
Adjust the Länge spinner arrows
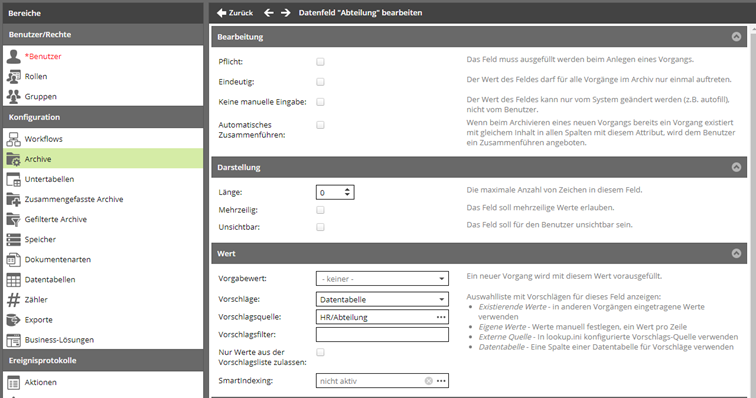pyautogui.click(x=347, y=192)
